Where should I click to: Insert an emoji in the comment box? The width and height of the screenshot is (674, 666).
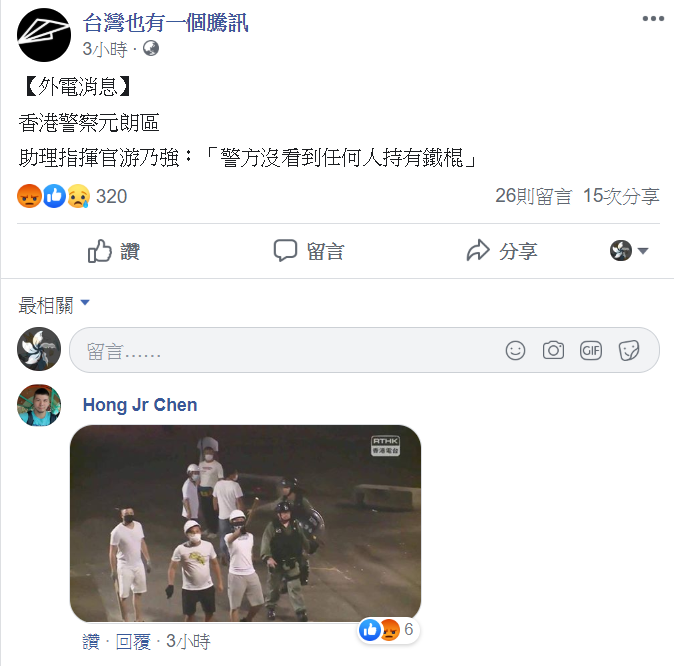tap(515, 350)
